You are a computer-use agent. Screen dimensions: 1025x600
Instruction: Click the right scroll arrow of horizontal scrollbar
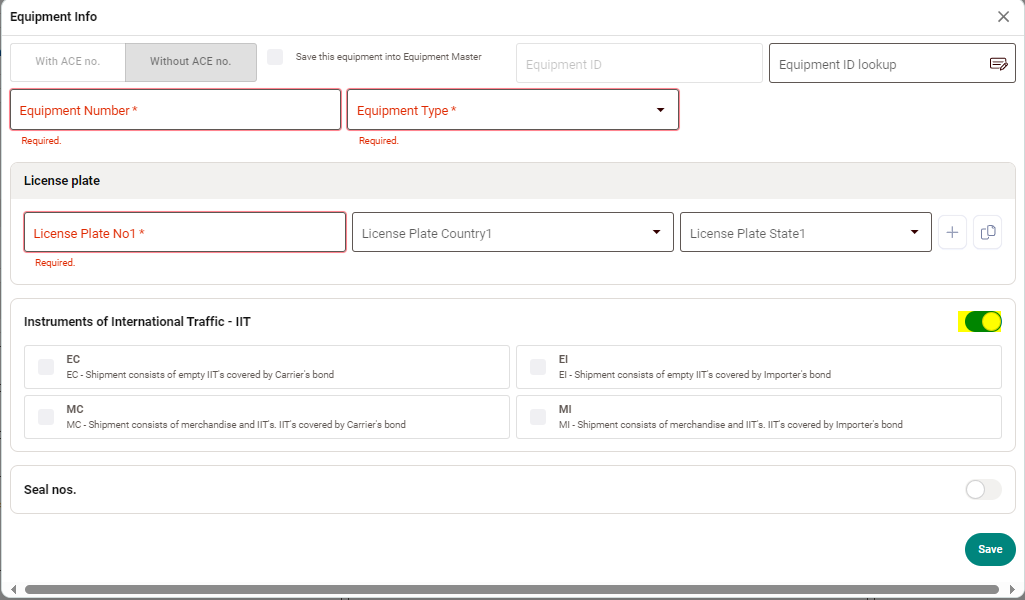click(x=1010, y=590)
